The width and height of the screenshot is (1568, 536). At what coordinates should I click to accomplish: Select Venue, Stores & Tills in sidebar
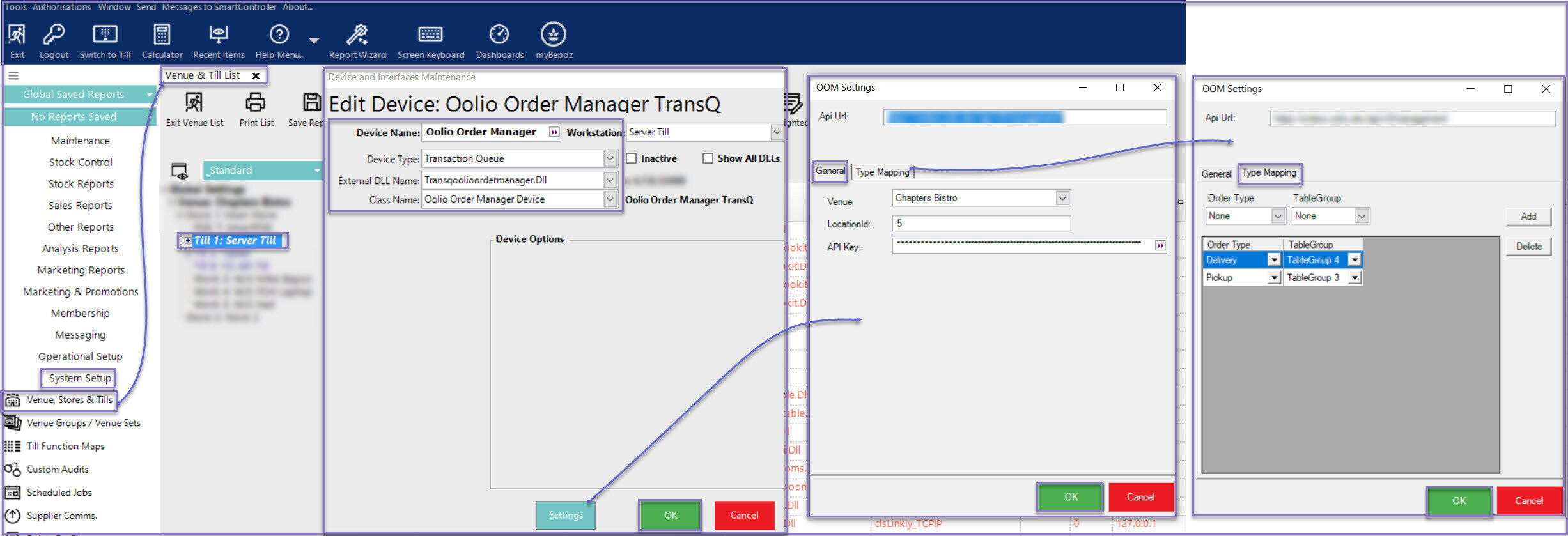69,400
